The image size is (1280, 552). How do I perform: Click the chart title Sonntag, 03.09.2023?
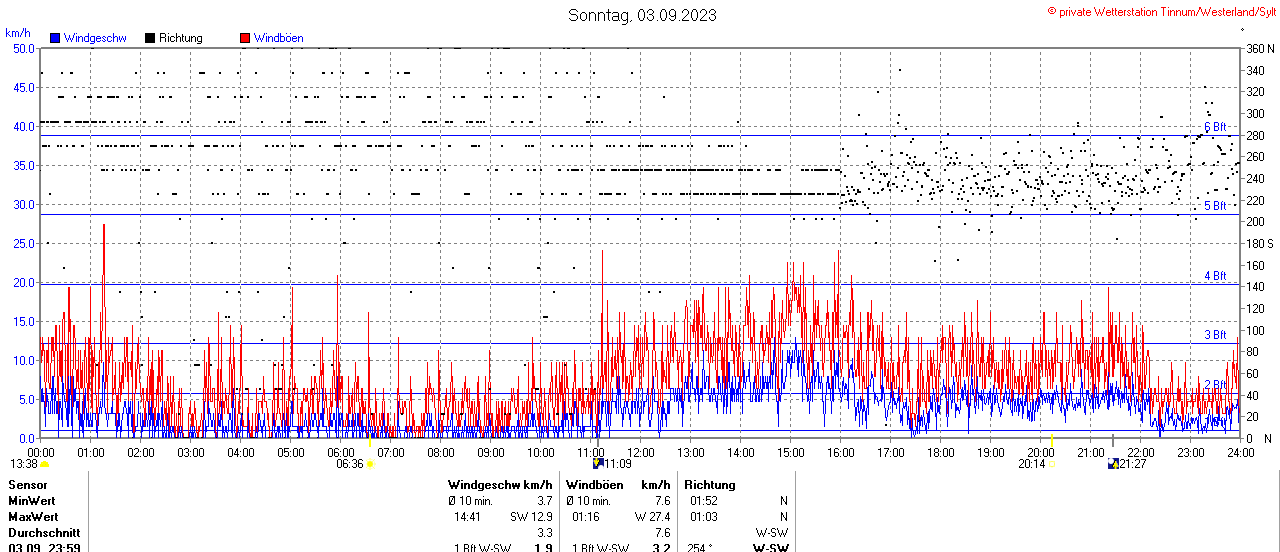coord(642,15)
